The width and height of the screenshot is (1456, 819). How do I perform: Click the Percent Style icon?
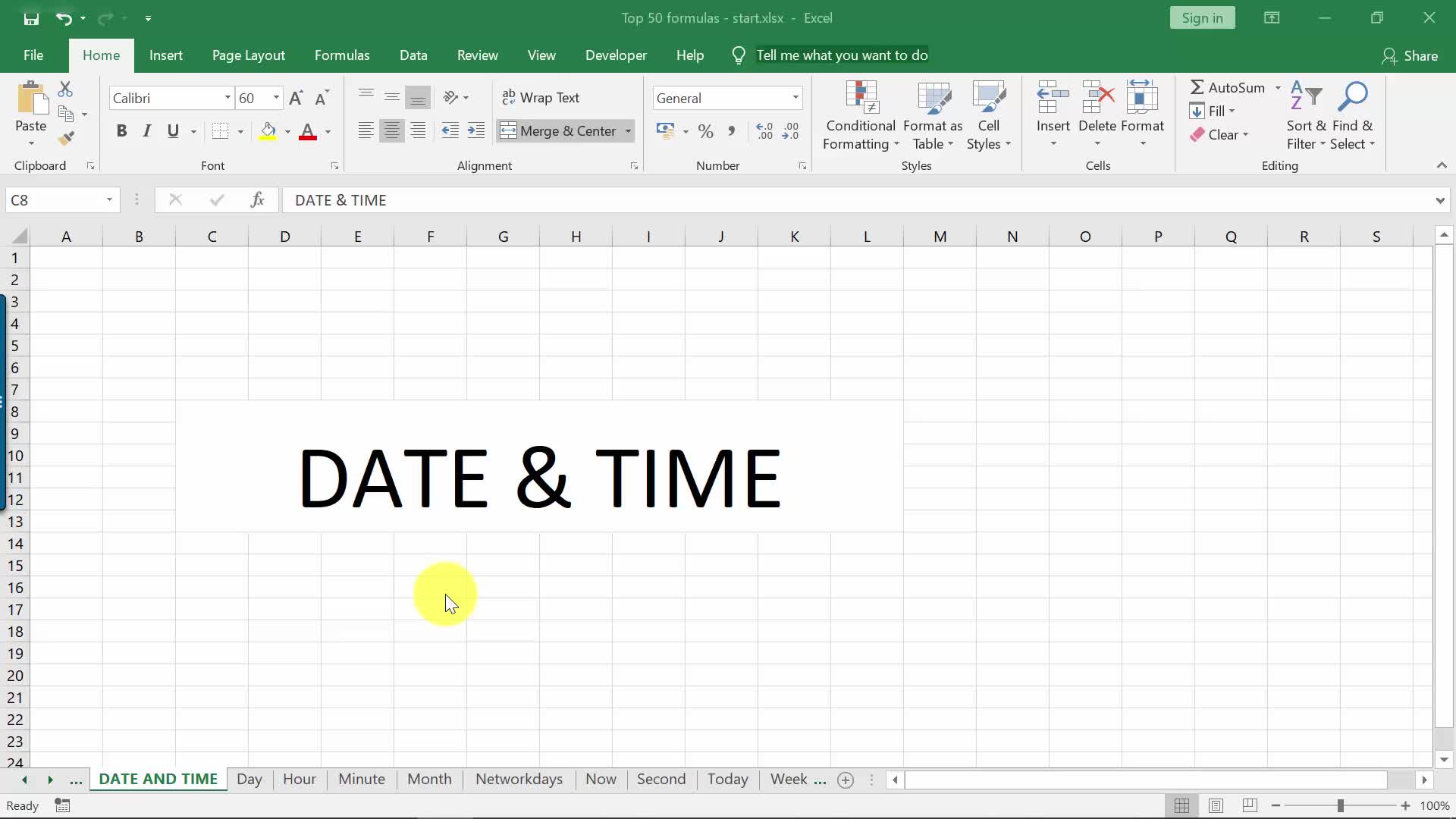(x=705, y=131)
